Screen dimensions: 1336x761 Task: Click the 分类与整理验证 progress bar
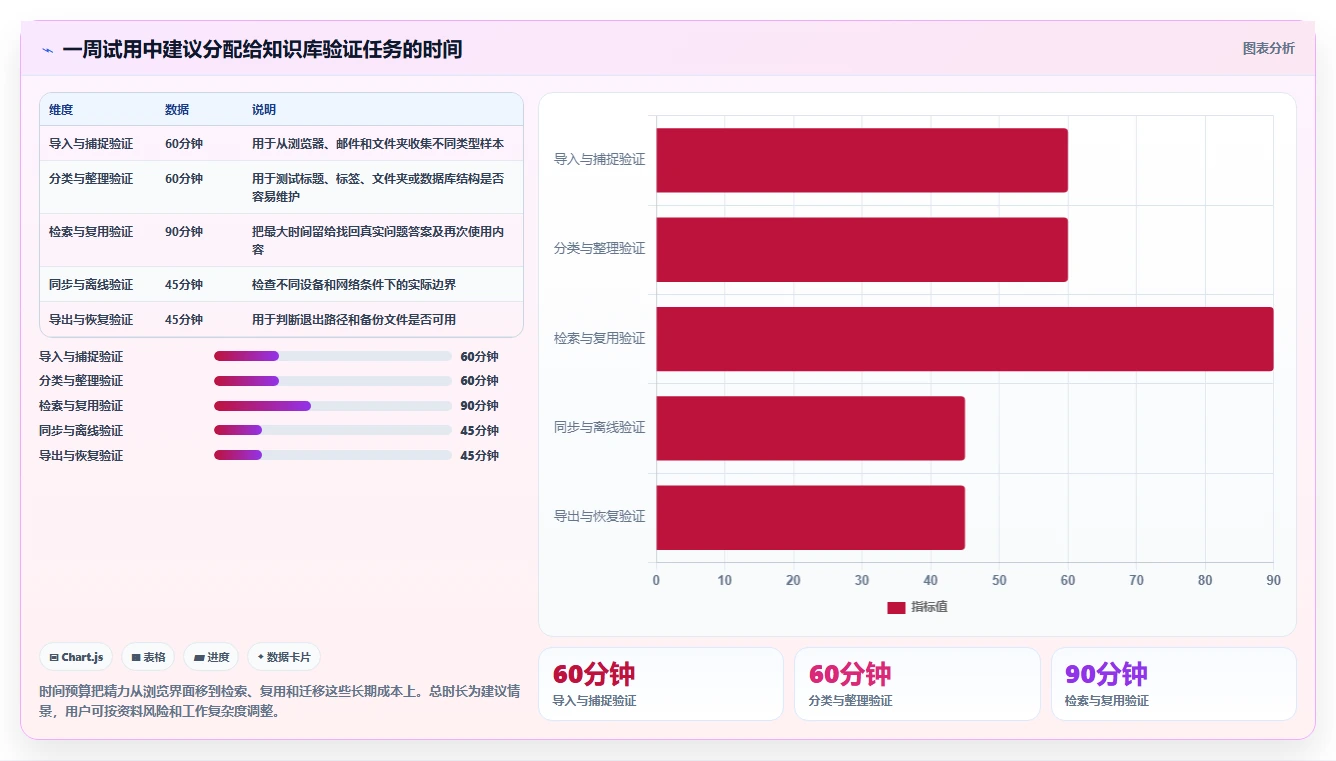pyautogui.click(x=333, y=381)
